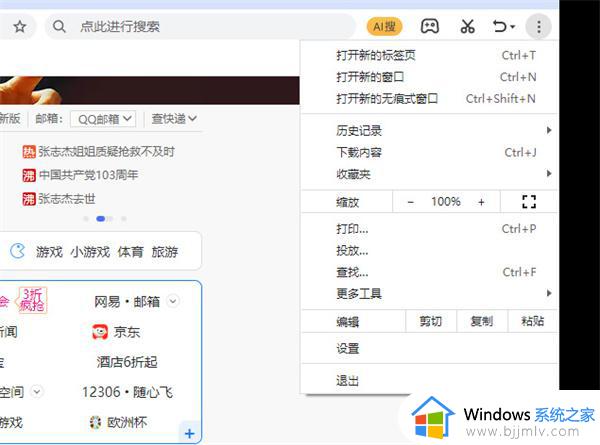Open the 京东 link
The height and width of the screenshot is (445, 600).
coord(127,332)
